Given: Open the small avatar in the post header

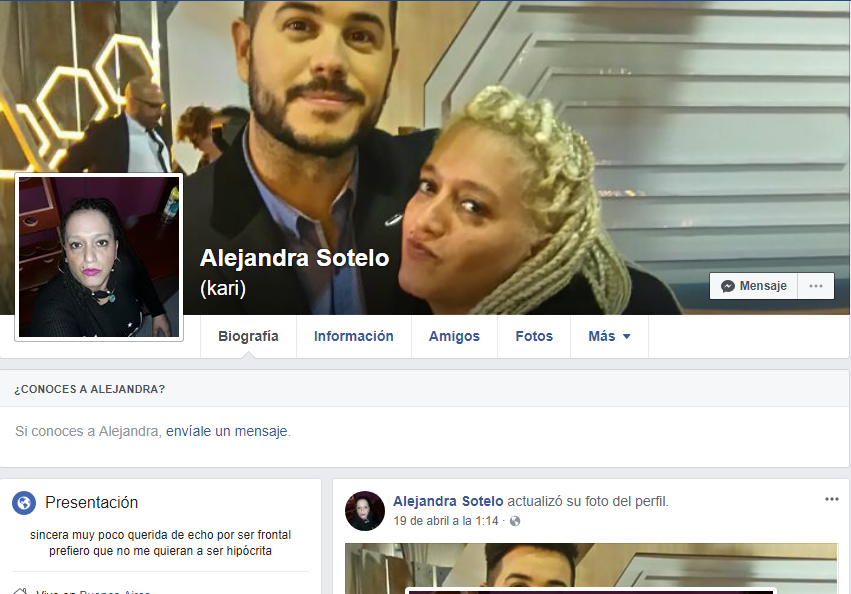Looking at the screenshot, I should coord(365,511).
